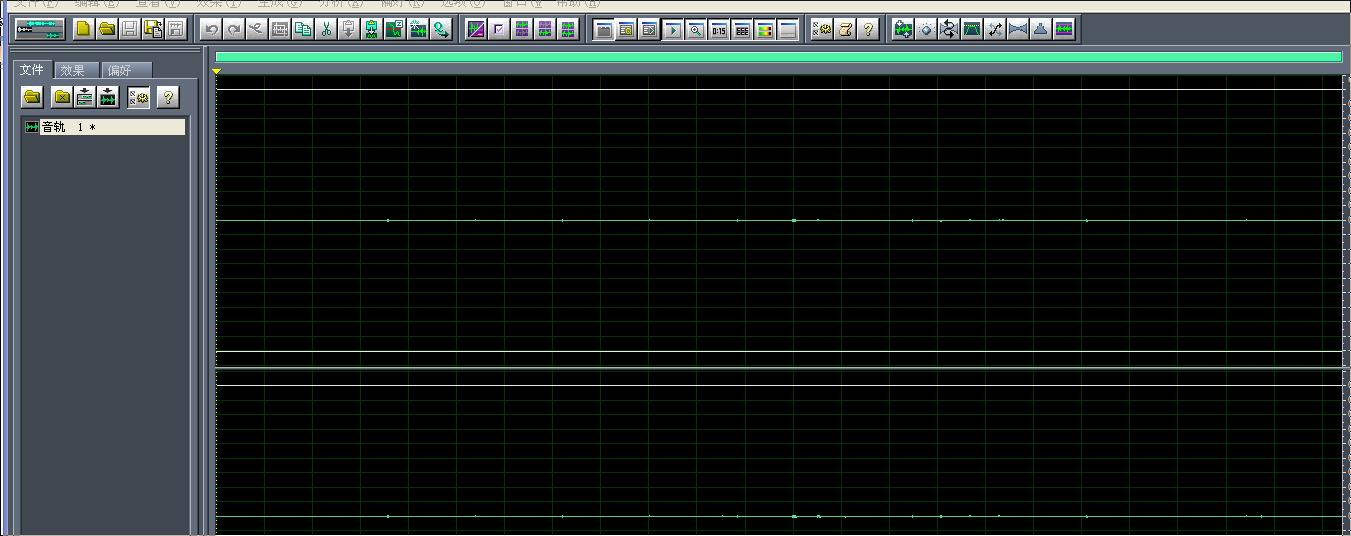
Task: Click the Save As disk-with-pages icon
Action: (152, 29)
